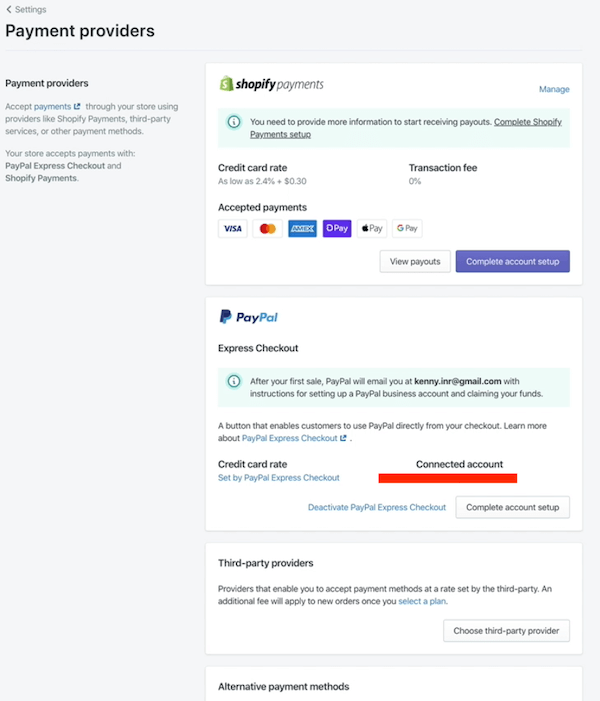
Task: Click the Apple Pay icon
Action: 372,228
